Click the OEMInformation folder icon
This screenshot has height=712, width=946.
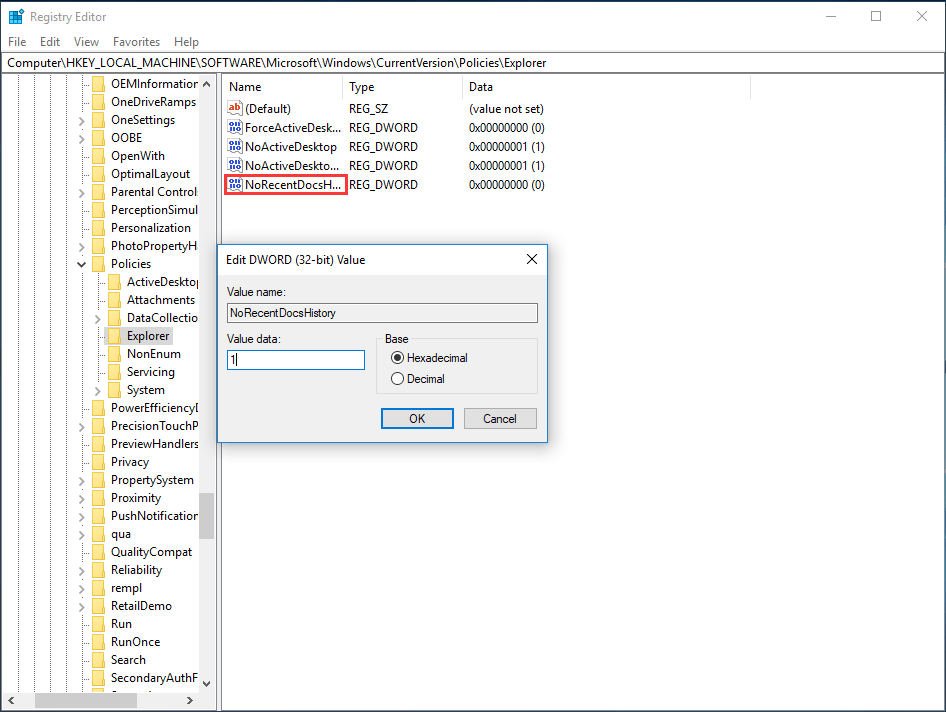98,84
